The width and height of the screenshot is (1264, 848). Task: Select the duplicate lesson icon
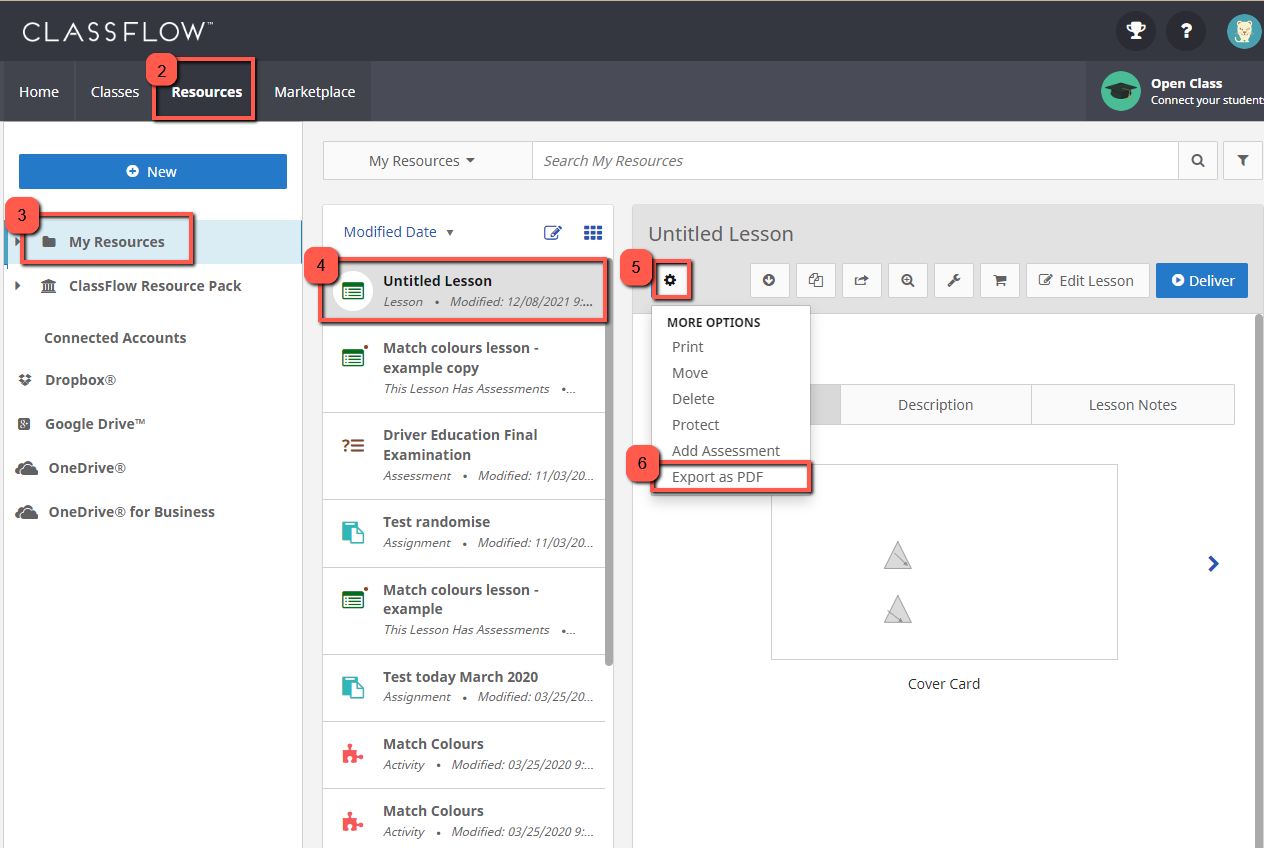pos(815,280)
